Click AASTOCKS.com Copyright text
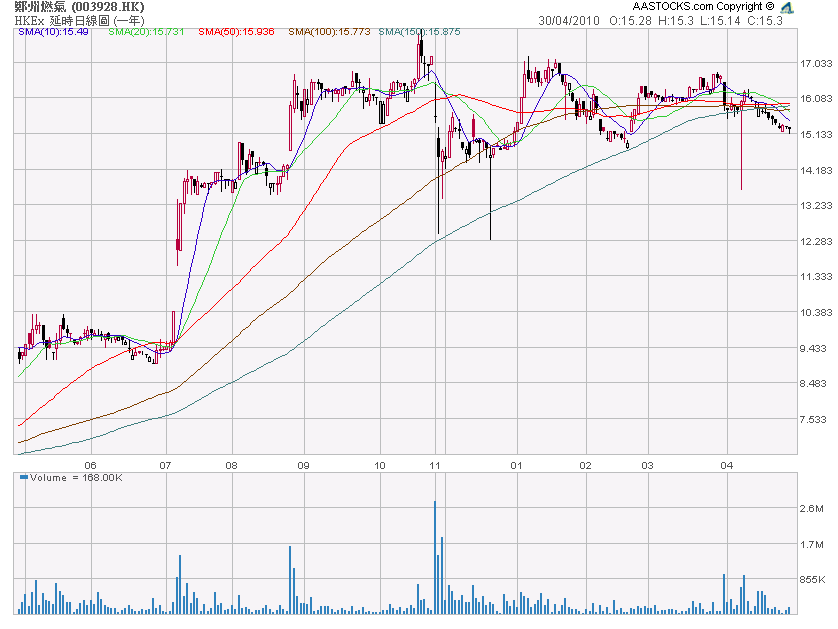838x629 pixels. pos(703,6)
